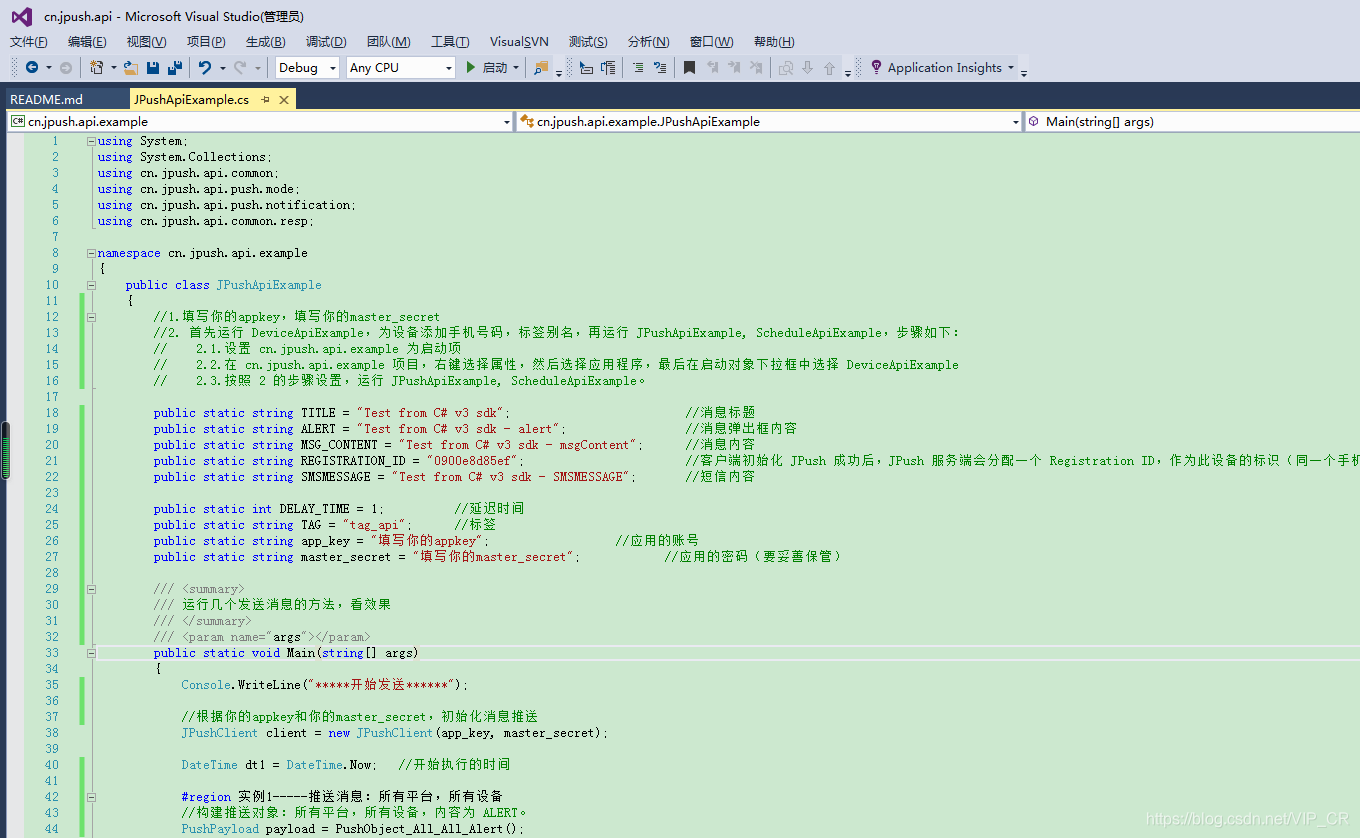This screenshot has width=1360, height=838.
Task: Click the New Project toolbar icon
Action: [x=97, y=67]
